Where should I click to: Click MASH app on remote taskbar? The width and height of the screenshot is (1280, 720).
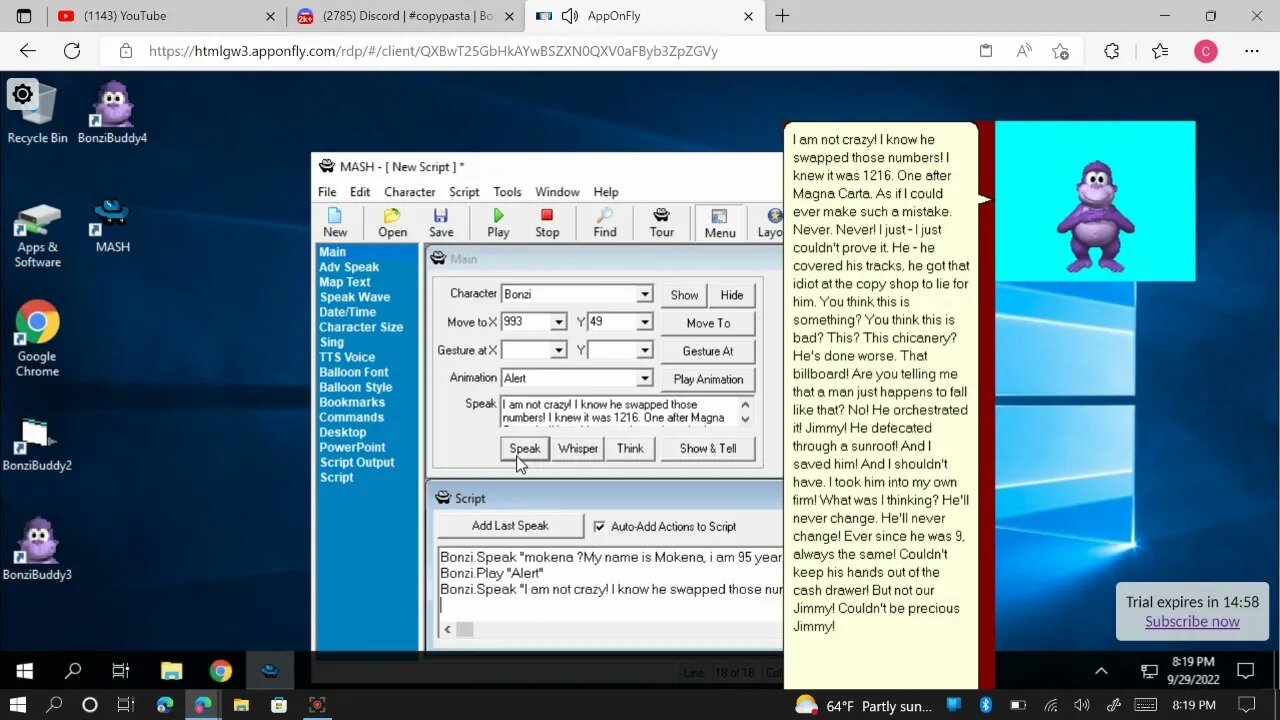pyautogui.click(x=269, y=671)
